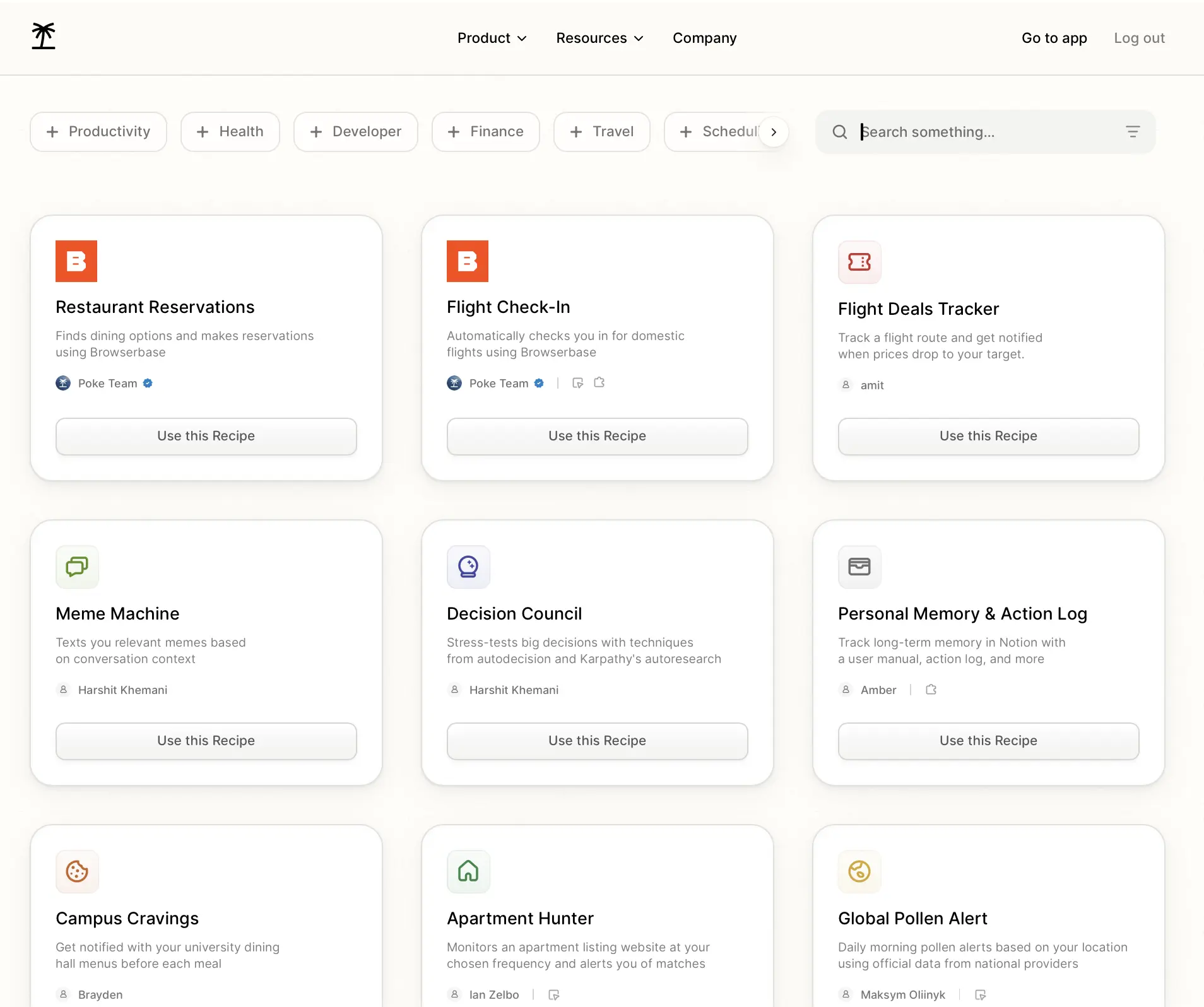Click verified badge on Flight Check-In card

coord(539,383)
